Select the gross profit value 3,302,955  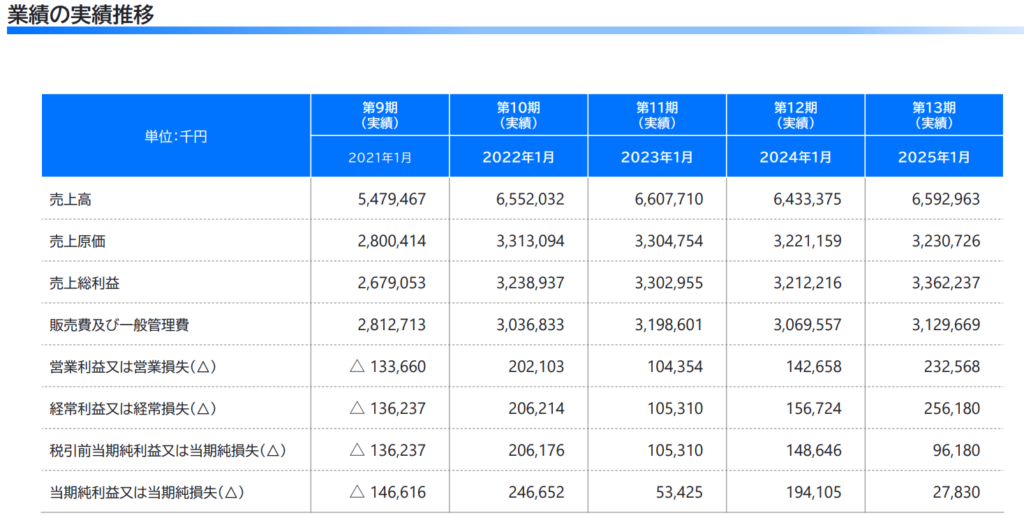coord(668,283)
